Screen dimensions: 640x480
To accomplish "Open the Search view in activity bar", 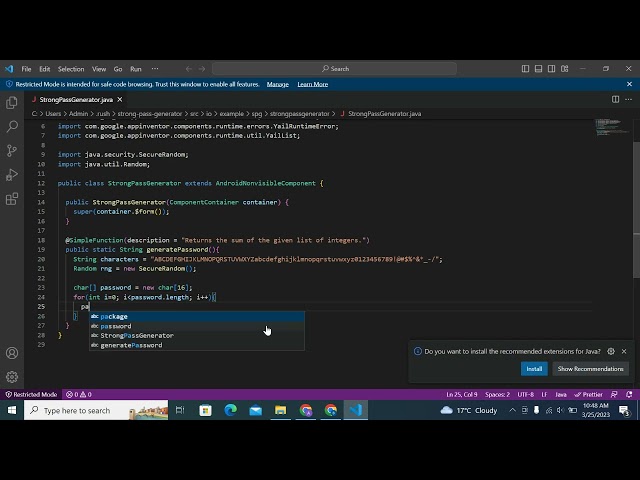I will [x=12, y=127].
